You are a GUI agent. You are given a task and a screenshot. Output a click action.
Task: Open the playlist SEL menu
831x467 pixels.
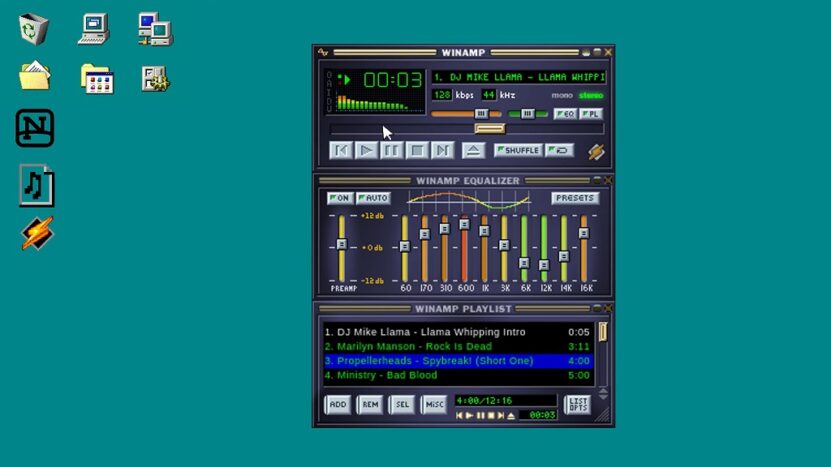pos(402,404)
